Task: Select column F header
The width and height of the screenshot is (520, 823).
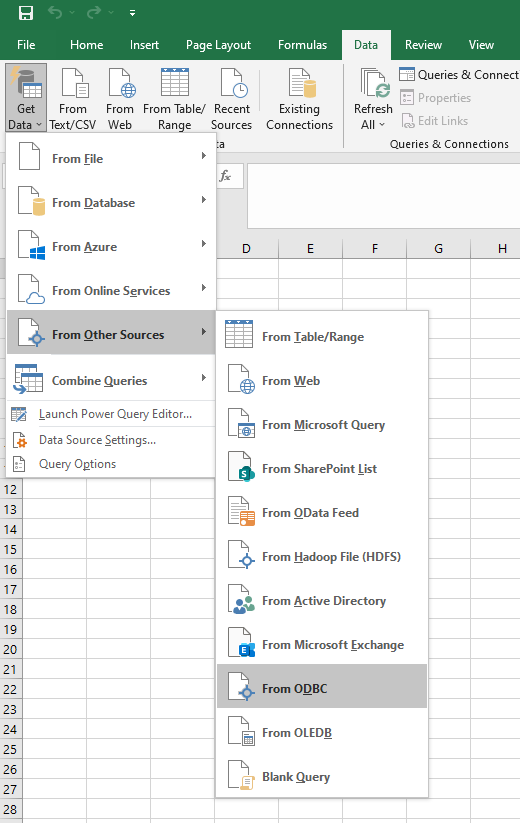Action: [x=375, y=249]
